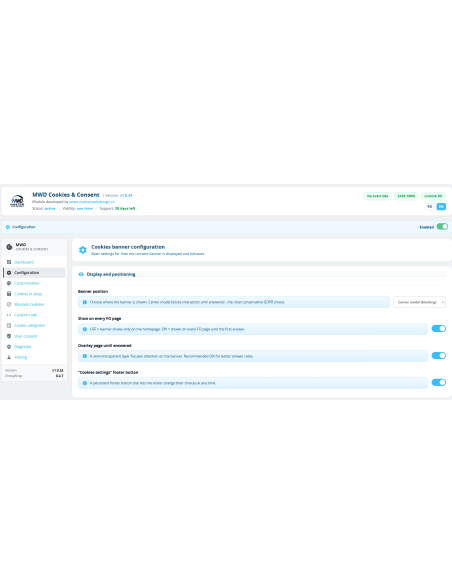Click the No overrides badge

378,196
